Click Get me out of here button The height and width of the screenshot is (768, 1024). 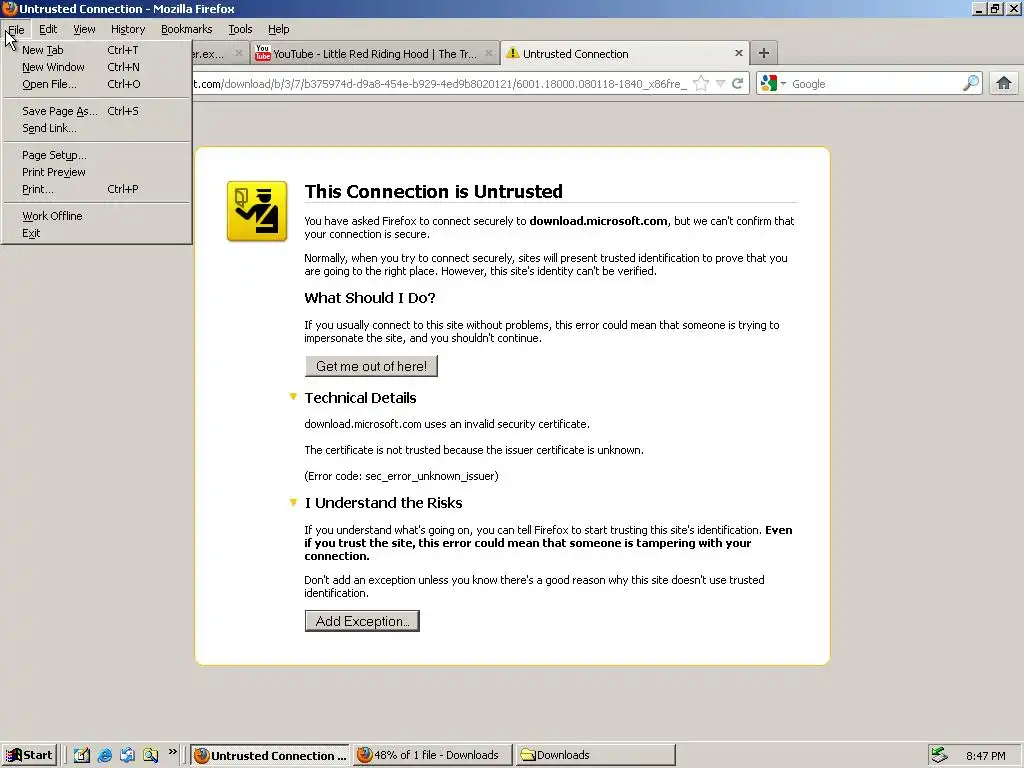372,366
